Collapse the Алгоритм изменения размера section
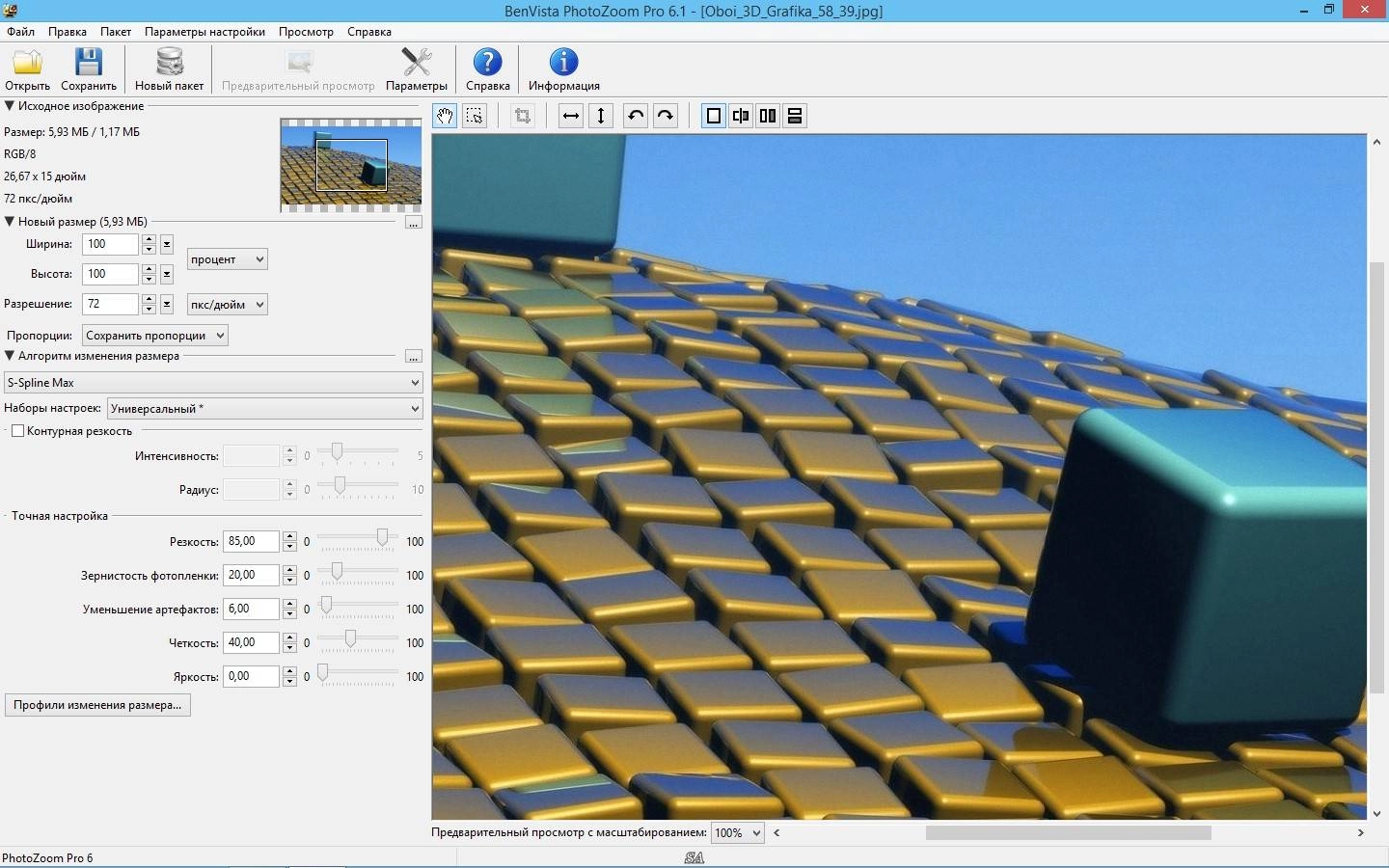Image resolution: width=1389 pixels, height=868 pixels. (x=10, y=356)
